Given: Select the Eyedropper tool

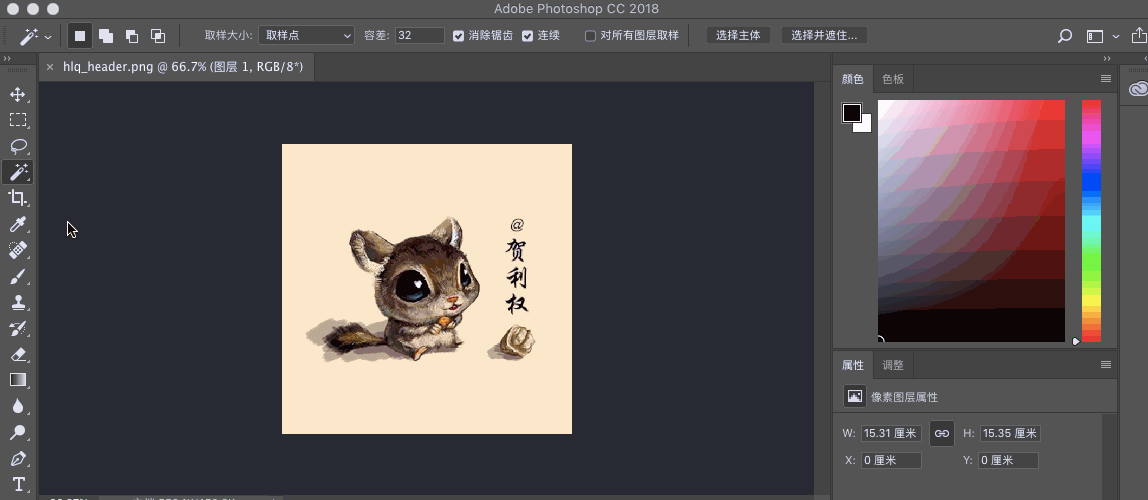Looking at the screenshot, I should (18, 224).
